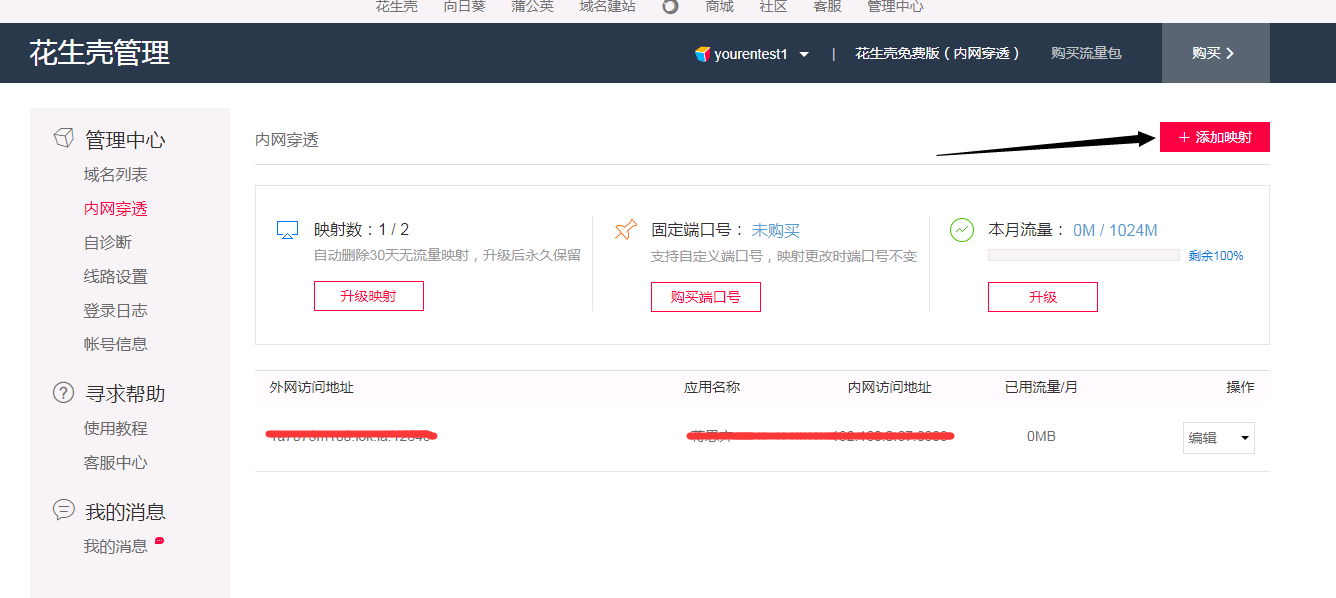Screen dimensions: 1336x598
Task: Click the 购买 button with chevron arrow
Action: tap(1215, 53)
